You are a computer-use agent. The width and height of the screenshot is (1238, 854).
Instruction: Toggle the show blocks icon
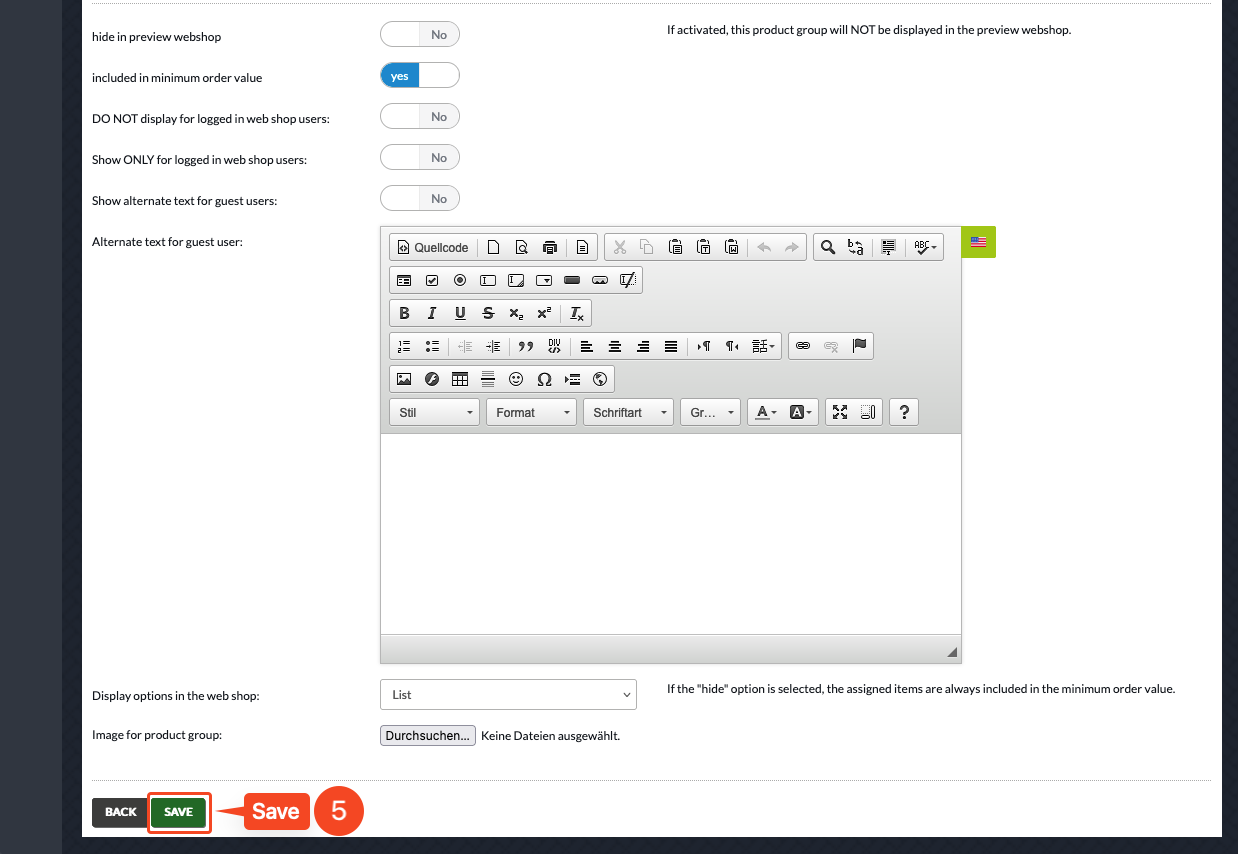(x=868, y=412)
